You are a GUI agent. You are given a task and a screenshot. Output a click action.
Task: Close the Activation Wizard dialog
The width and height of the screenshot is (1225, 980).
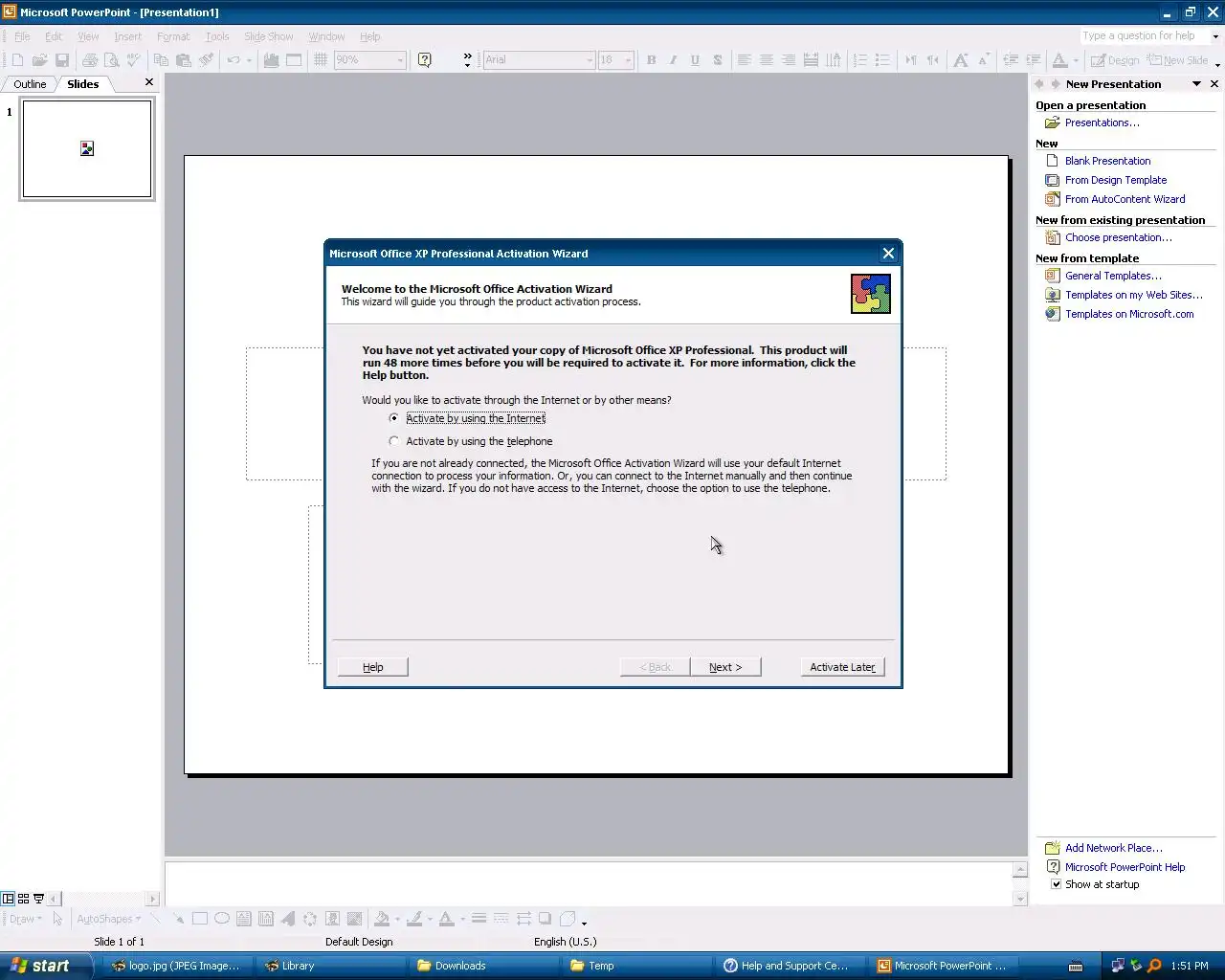coord(888,254)
